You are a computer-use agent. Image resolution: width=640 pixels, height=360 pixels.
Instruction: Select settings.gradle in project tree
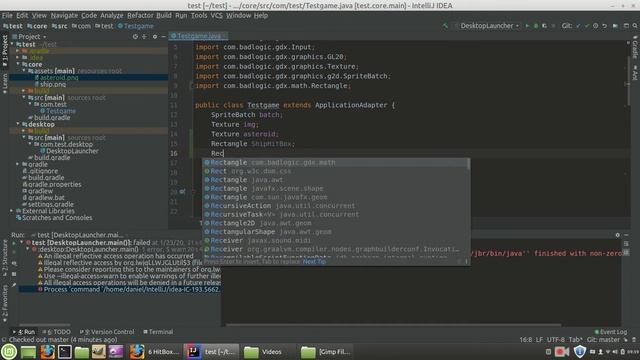(x=48, y=204)
